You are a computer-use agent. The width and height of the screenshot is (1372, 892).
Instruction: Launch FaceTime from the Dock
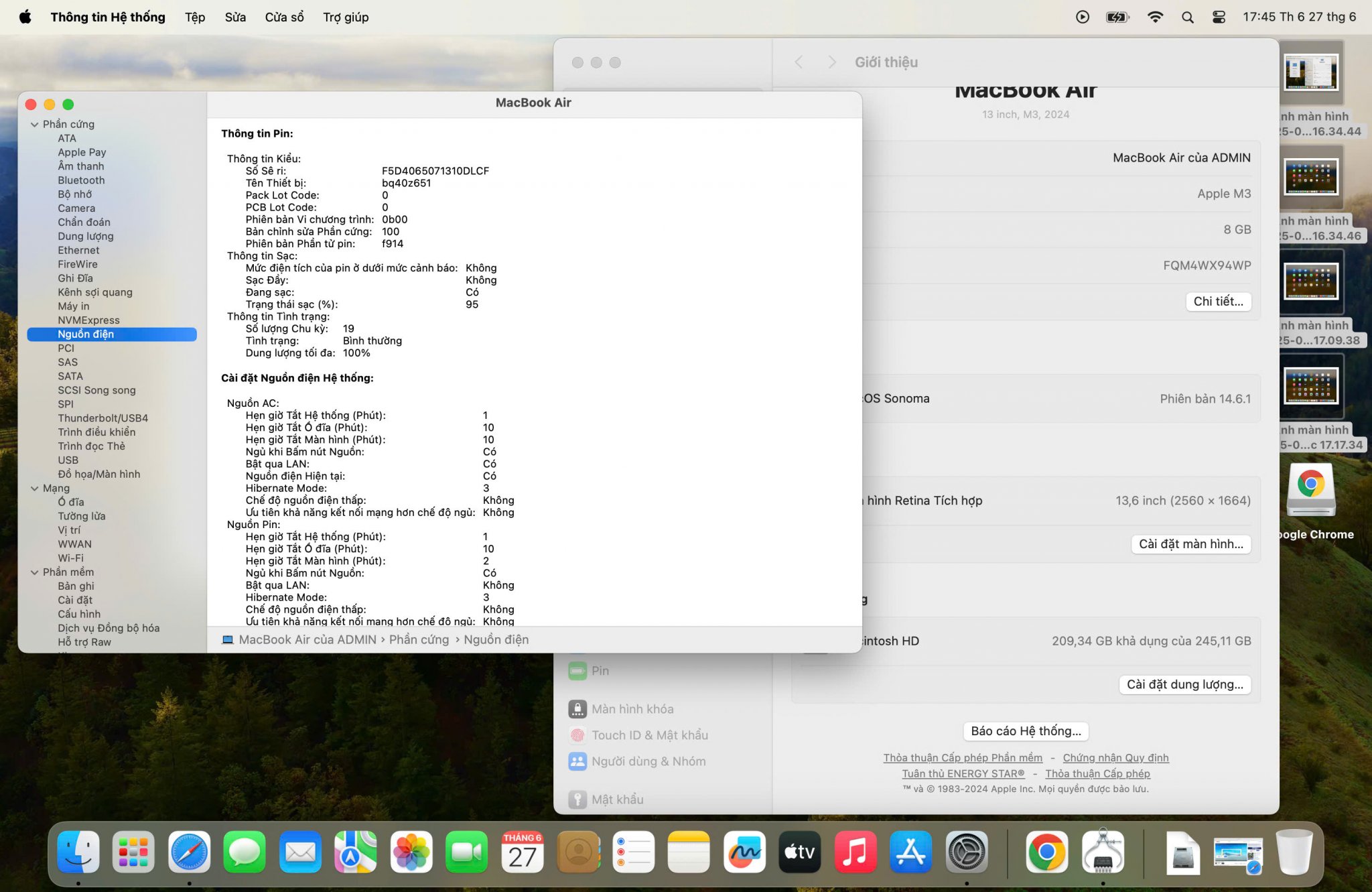[467, 852]
